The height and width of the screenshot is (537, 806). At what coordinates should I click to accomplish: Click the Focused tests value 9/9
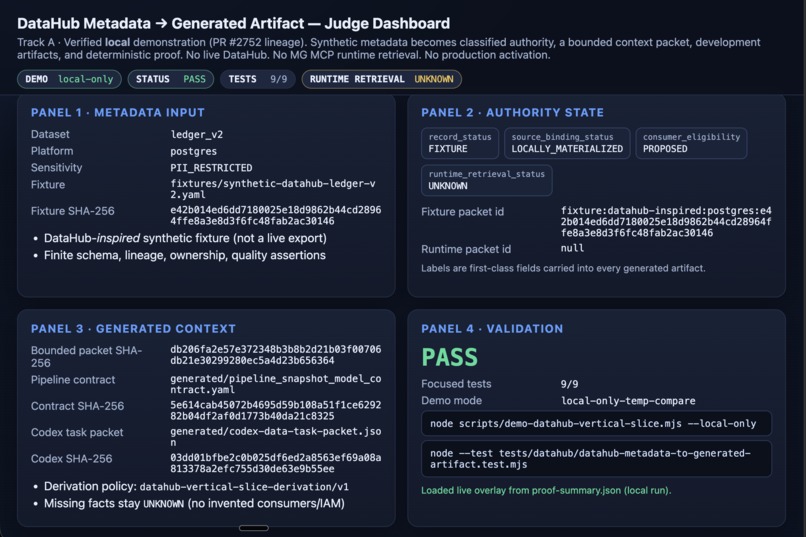point(569,384)
